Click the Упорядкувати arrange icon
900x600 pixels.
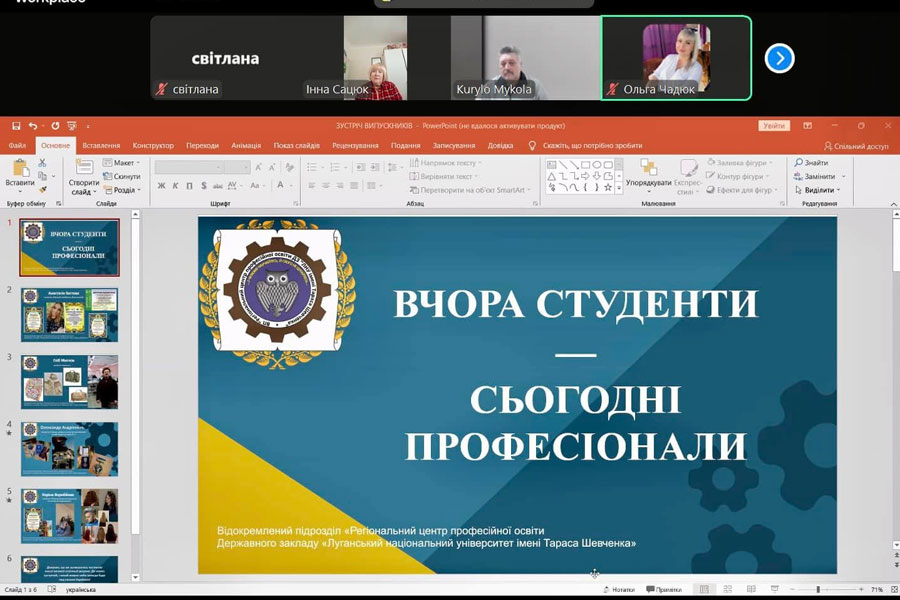point(649,173)
